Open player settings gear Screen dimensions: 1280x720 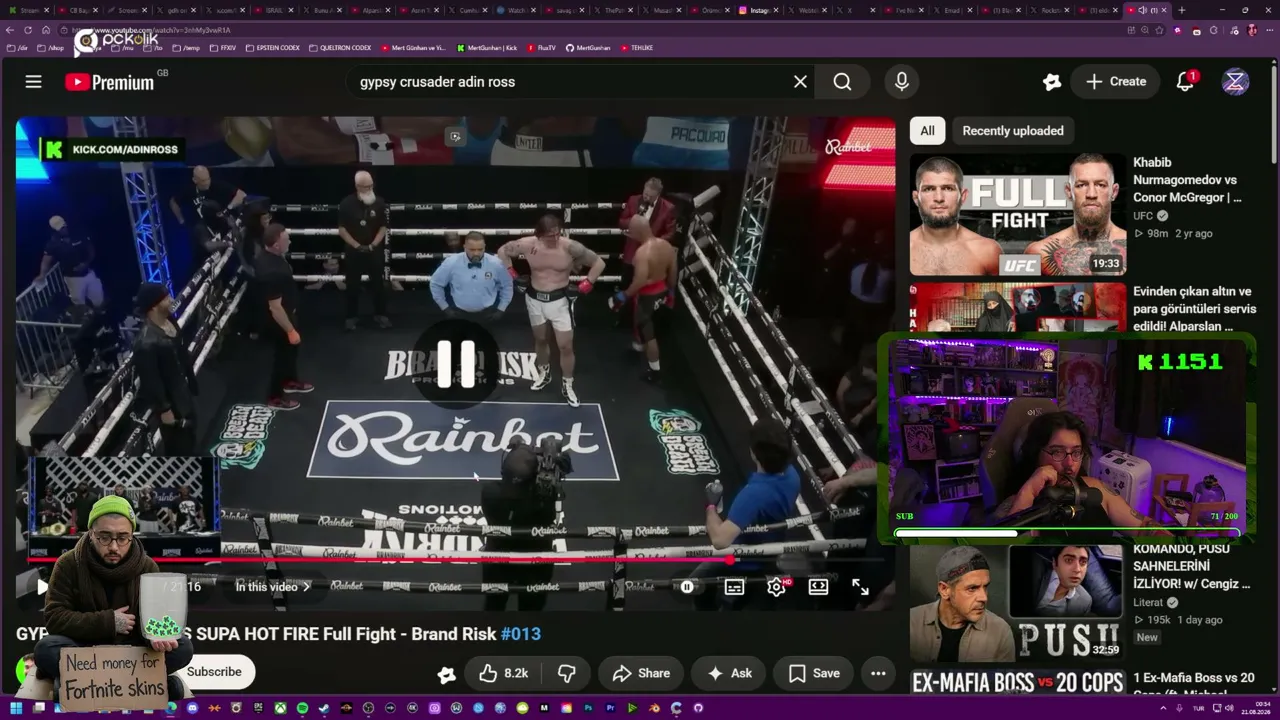point(776,587)
